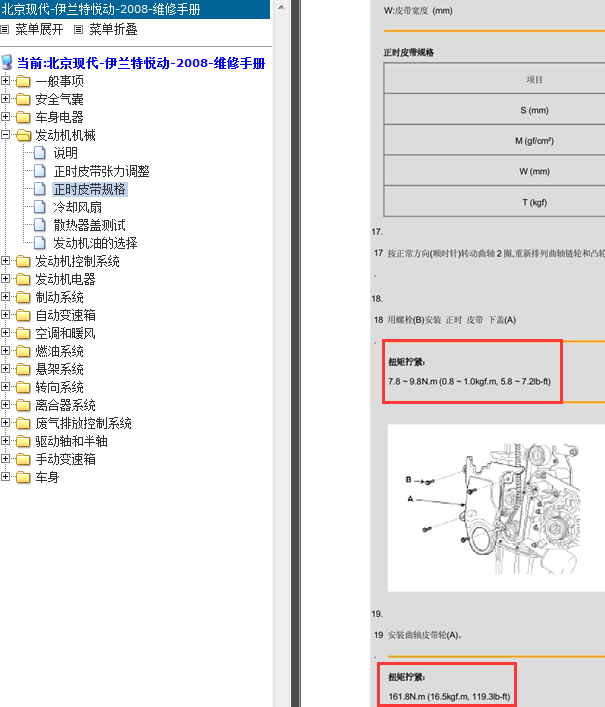The width and height of the screenshot is (605, 707).
Task: Click the M (gf/cm²) table cell
Action: (x=494, y=140)
